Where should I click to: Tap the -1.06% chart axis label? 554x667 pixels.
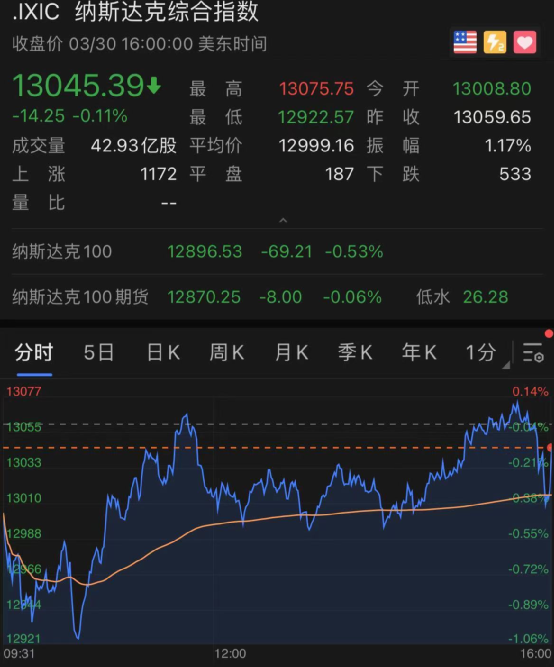[528, 638]
